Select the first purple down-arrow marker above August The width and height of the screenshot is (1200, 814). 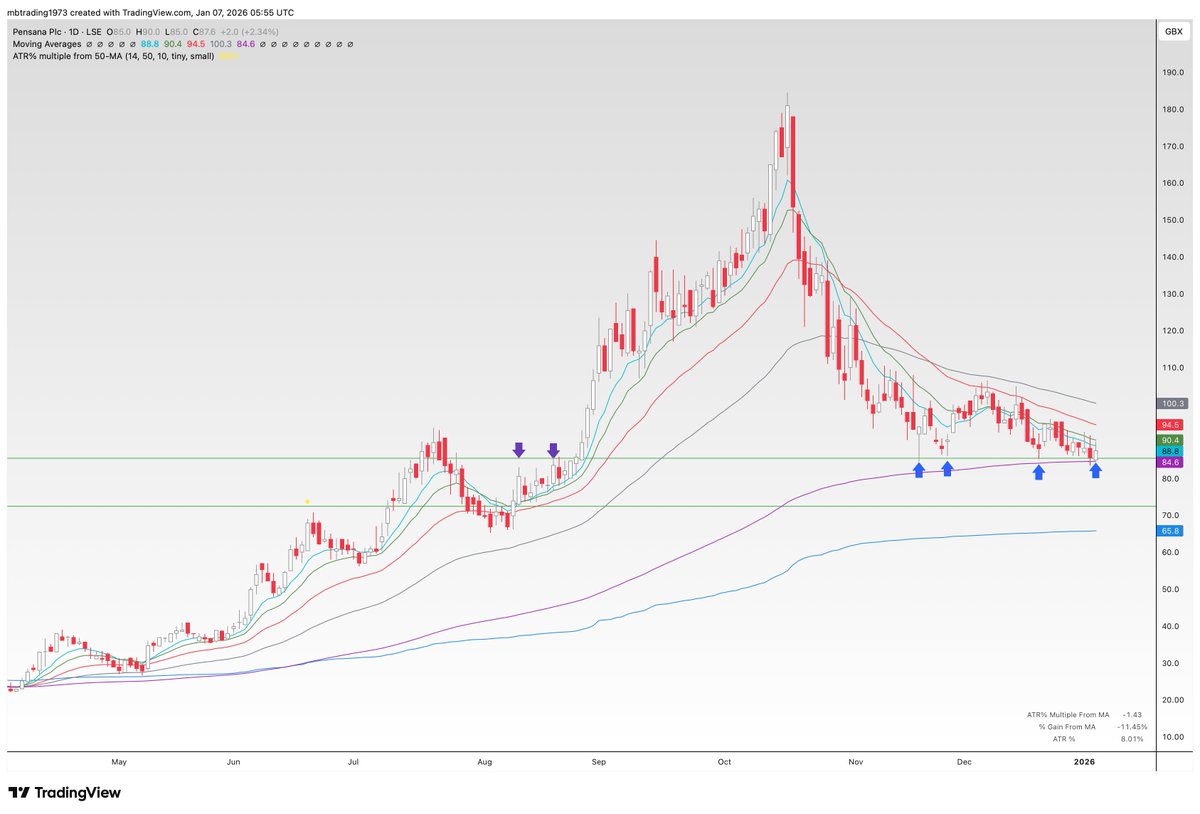(518, 450)
